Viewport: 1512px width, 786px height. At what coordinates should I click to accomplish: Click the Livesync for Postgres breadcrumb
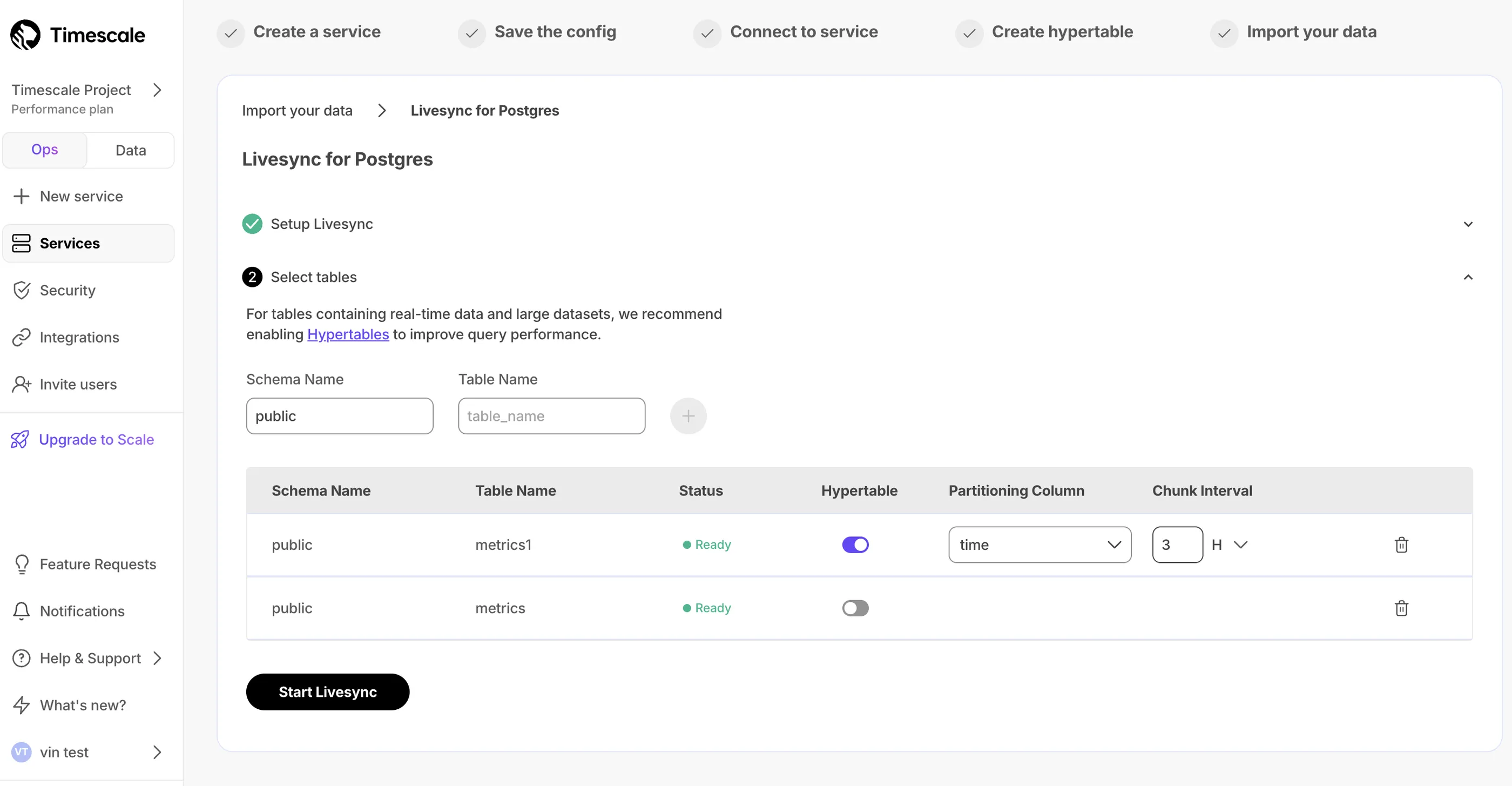point(484,110)
